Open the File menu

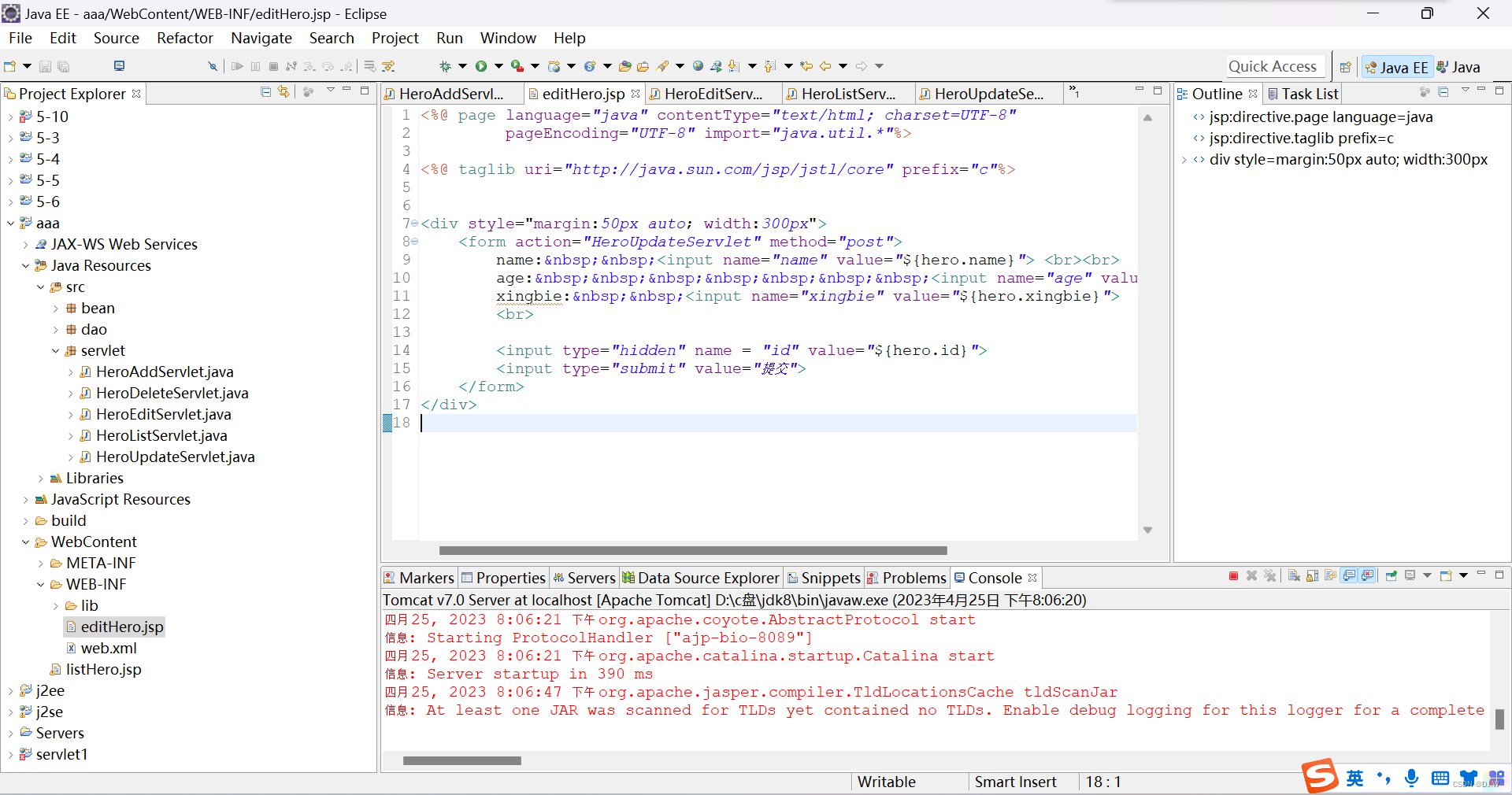coord(20,38)
